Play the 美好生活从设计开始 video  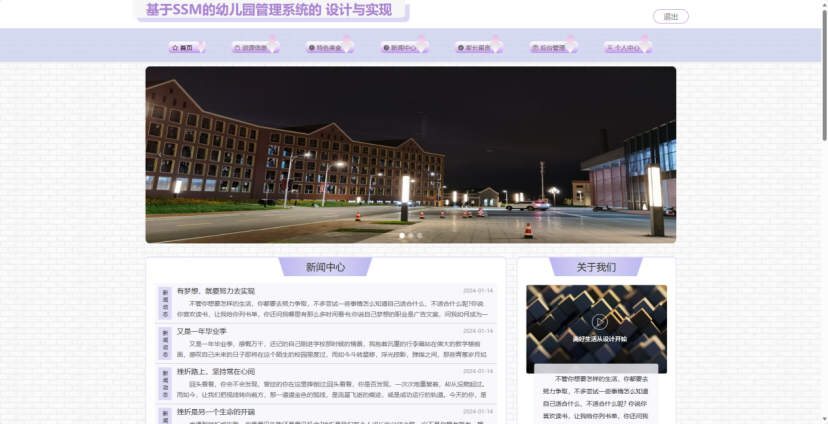click(599, 322)
